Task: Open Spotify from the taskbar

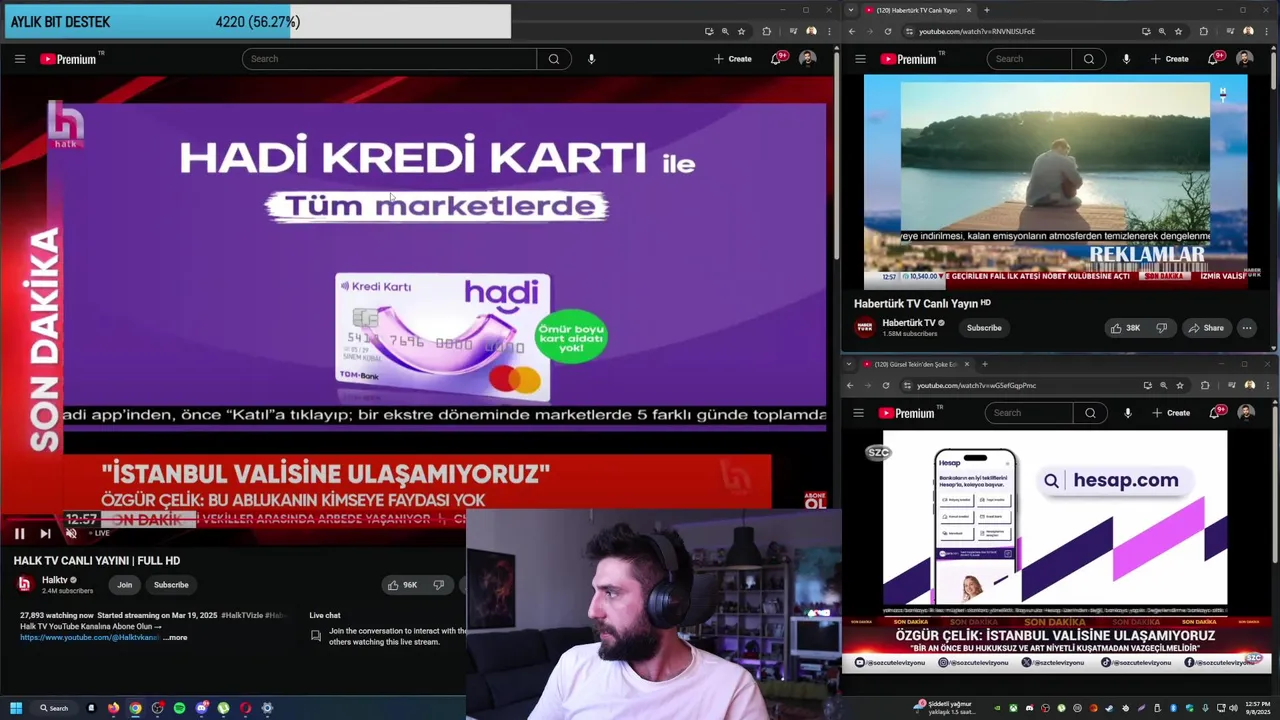Action: coord(179,708)
